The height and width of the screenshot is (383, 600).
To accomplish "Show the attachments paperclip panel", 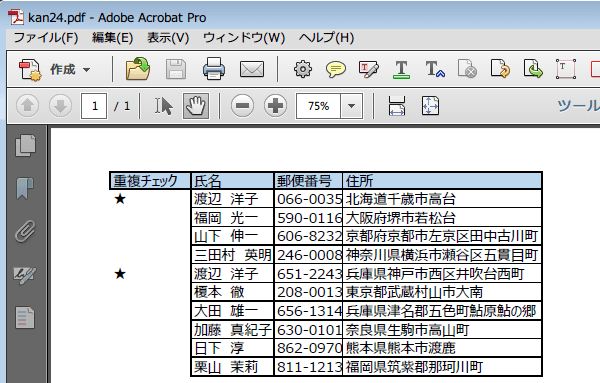I will tap(26, 231).
